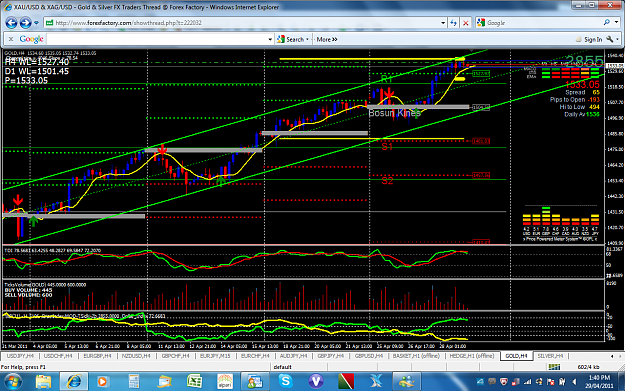The height and width of the screenshot is (391, 625).
Task: Switch to the NZDUSD,H4 chart tab
Action: click(x=136, y=356)
